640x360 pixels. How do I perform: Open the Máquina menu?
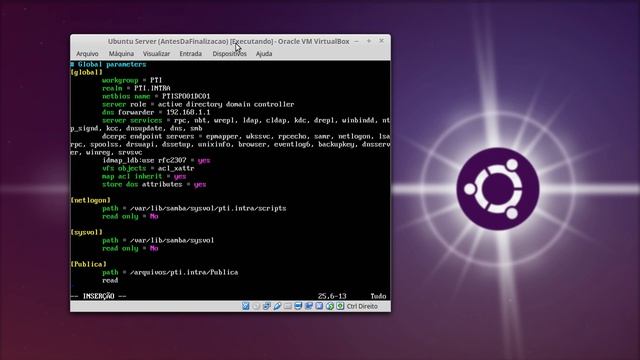coord(121,53)
